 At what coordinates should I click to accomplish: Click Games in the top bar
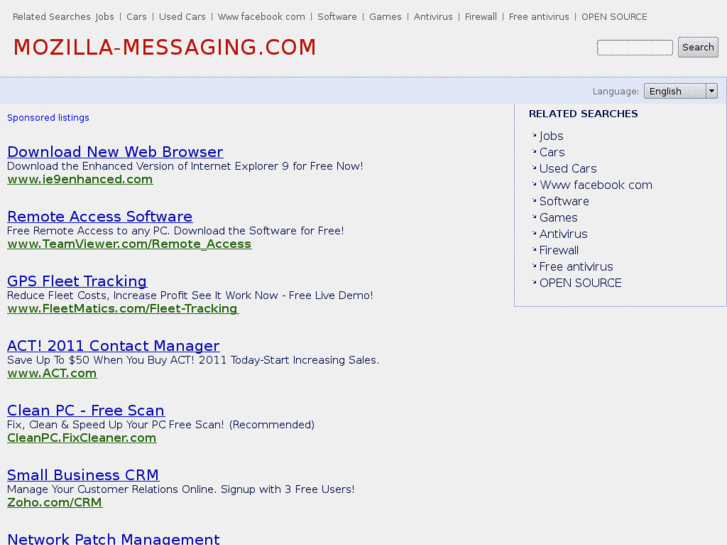pos(385,17)
